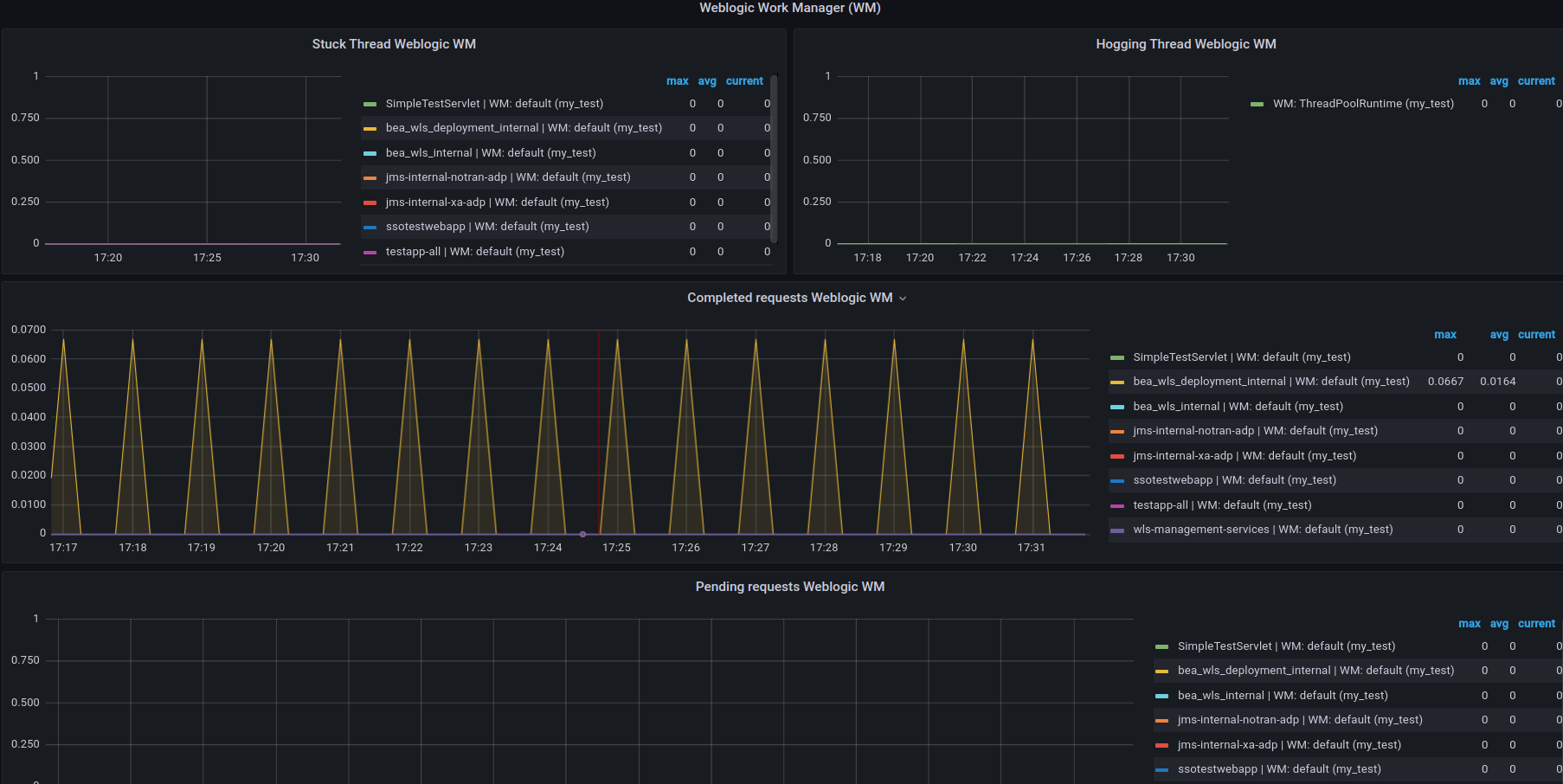Sort Completed requests legend by current
Screen dimensions: 1563x784
click(x=1536, y=335)
